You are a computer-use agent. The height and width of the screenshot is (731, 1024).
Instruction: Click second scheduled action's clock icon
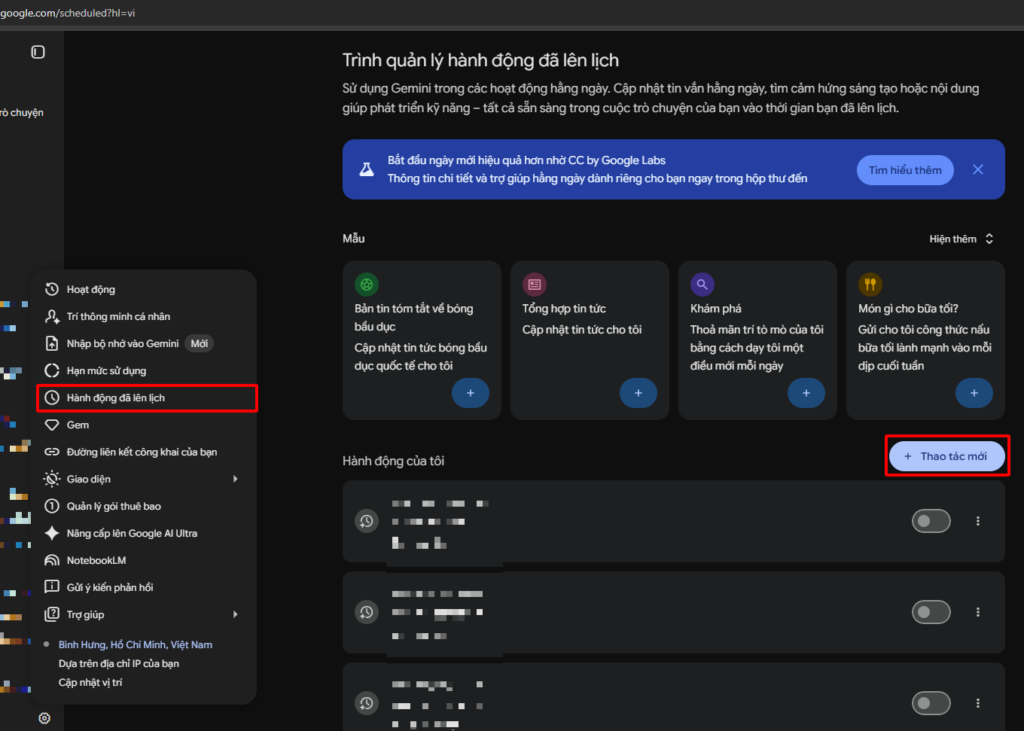(366, 612)
